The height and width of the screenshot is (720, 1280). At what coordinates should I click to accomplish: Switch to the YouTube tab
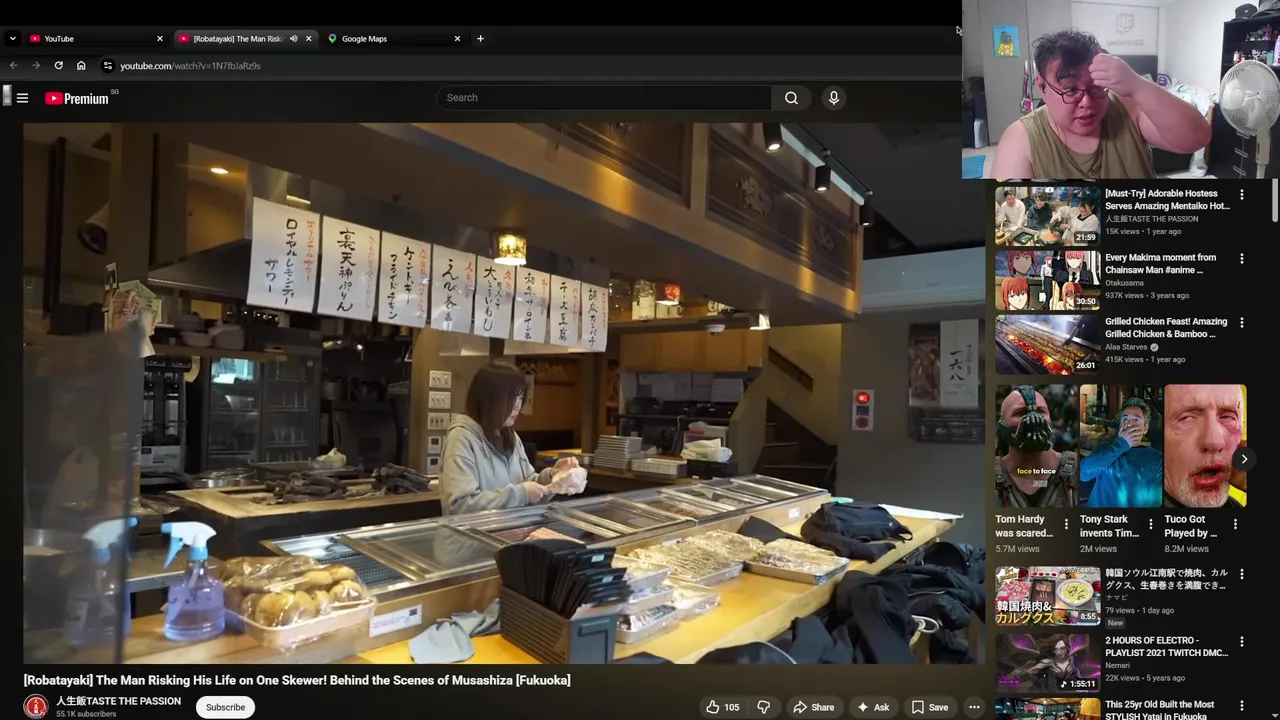[x=96, y=39]
